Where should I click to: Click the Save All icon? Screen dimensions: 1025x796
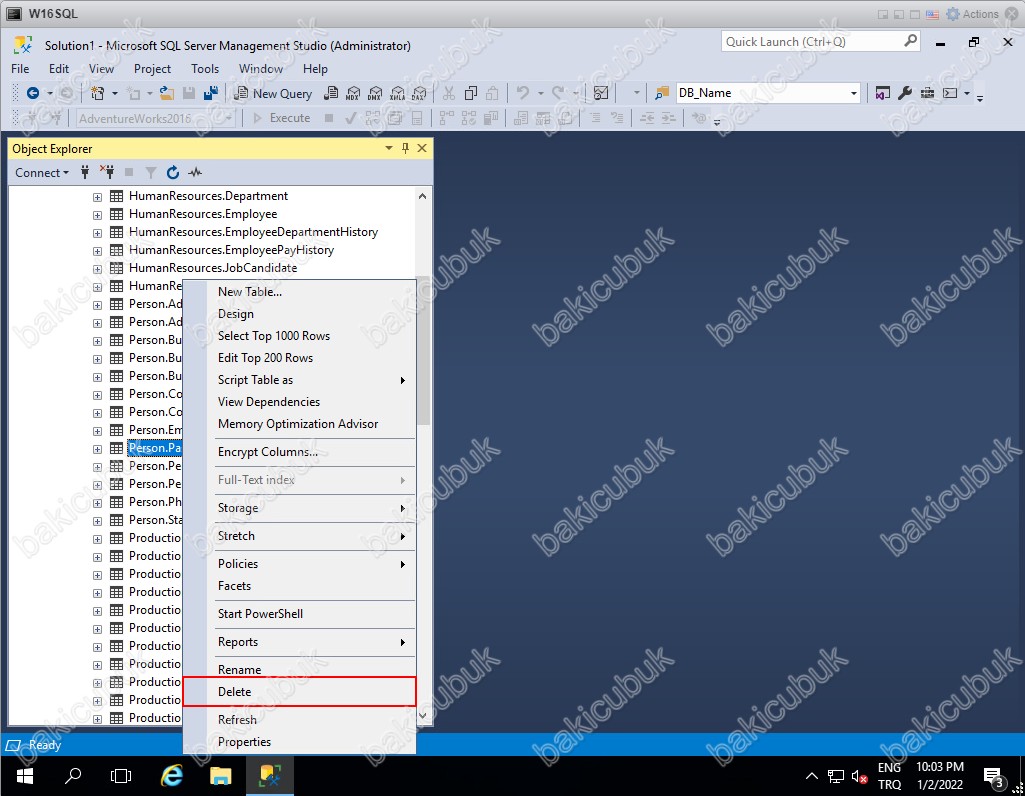pos(210,93)
